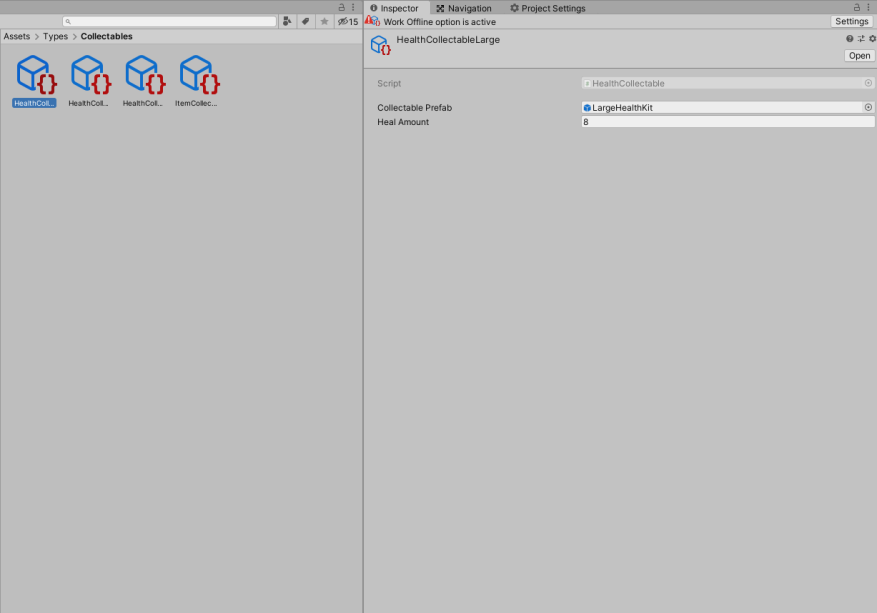Click Collectables in breadcrumb path

click(x=106, y=36)
